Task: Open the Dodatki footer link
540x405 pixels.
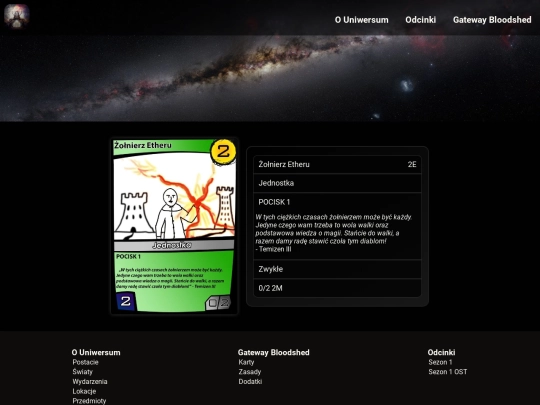Action: (250, 382)
